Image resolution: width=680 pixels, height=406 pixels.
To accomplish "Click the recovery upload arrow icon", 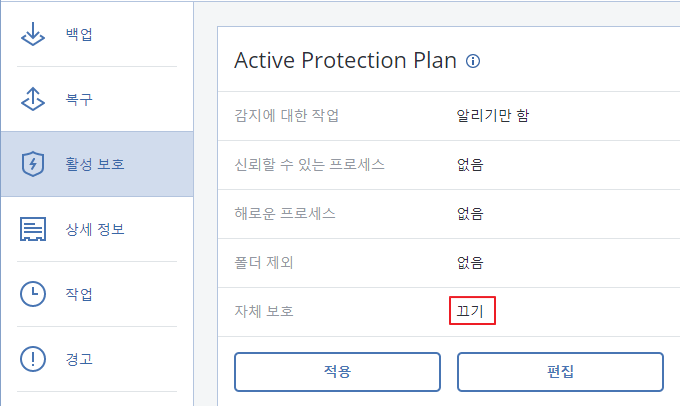I will pyautogui.click(x=33, y=99).
